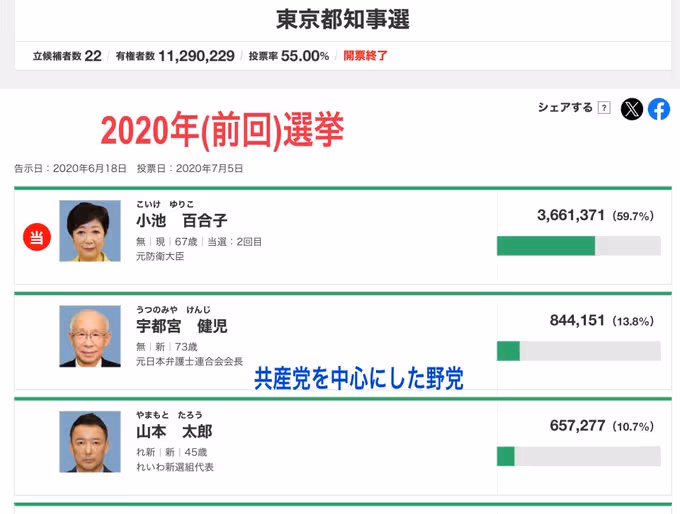Screen dimensions: 680x514
Task: Click 小池百合子's green vote share bar
Action: [546, 246]
